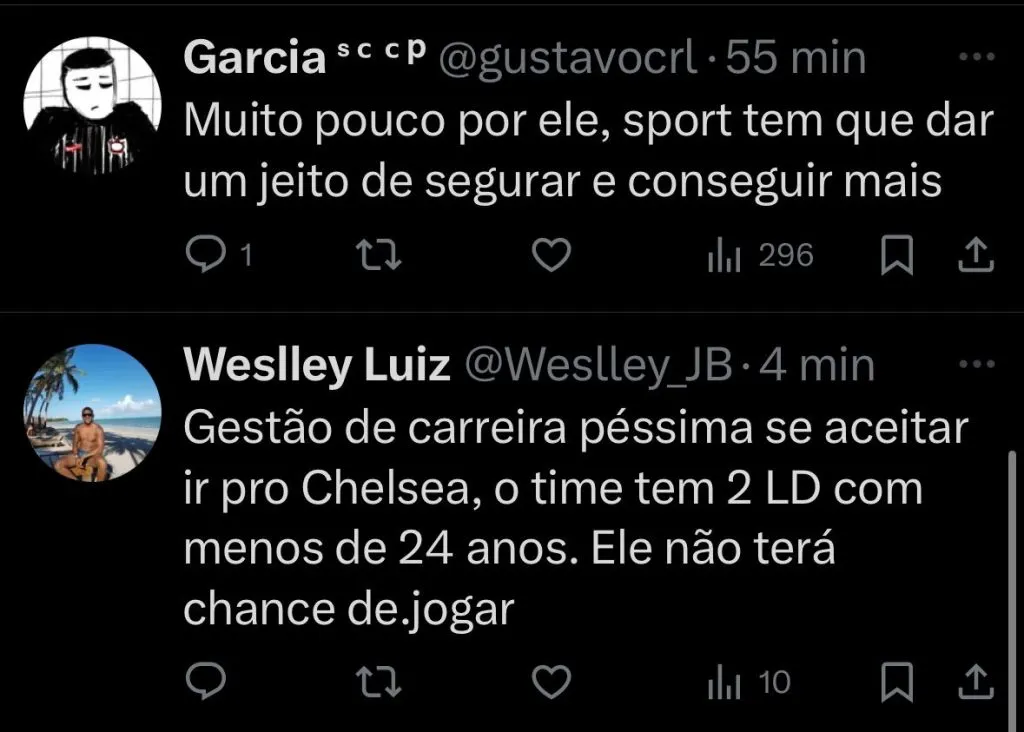Open Garcia's profile picture
Viewport: 1024px width, 732px height.
[92, 106]
